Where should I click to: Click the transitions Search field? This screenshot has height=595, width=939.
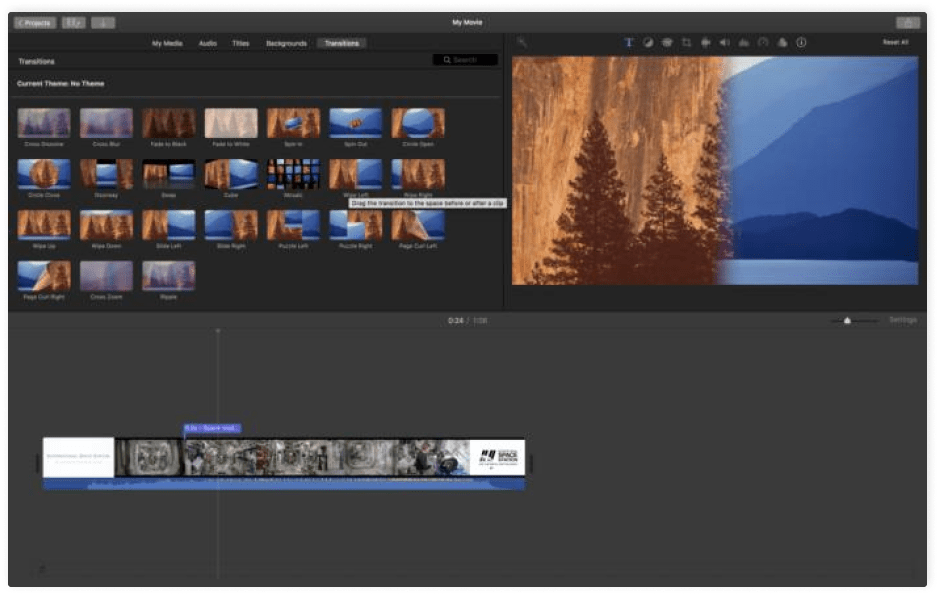coord(465,60)
